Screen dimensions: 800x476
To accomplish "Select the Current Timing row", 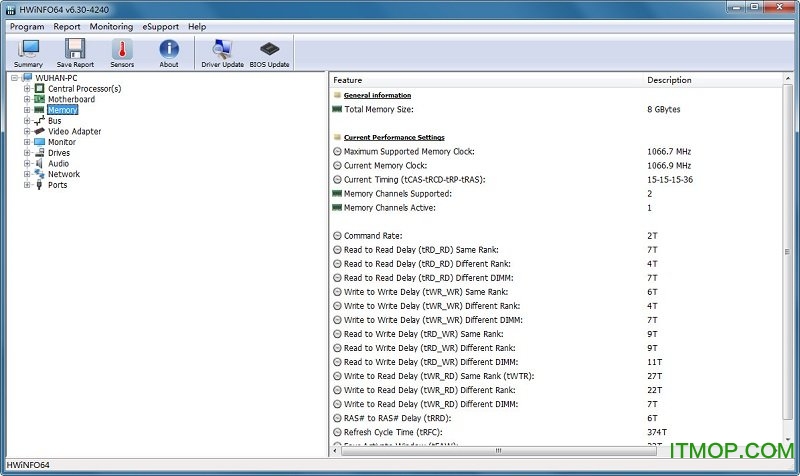I will coord(555,180).
